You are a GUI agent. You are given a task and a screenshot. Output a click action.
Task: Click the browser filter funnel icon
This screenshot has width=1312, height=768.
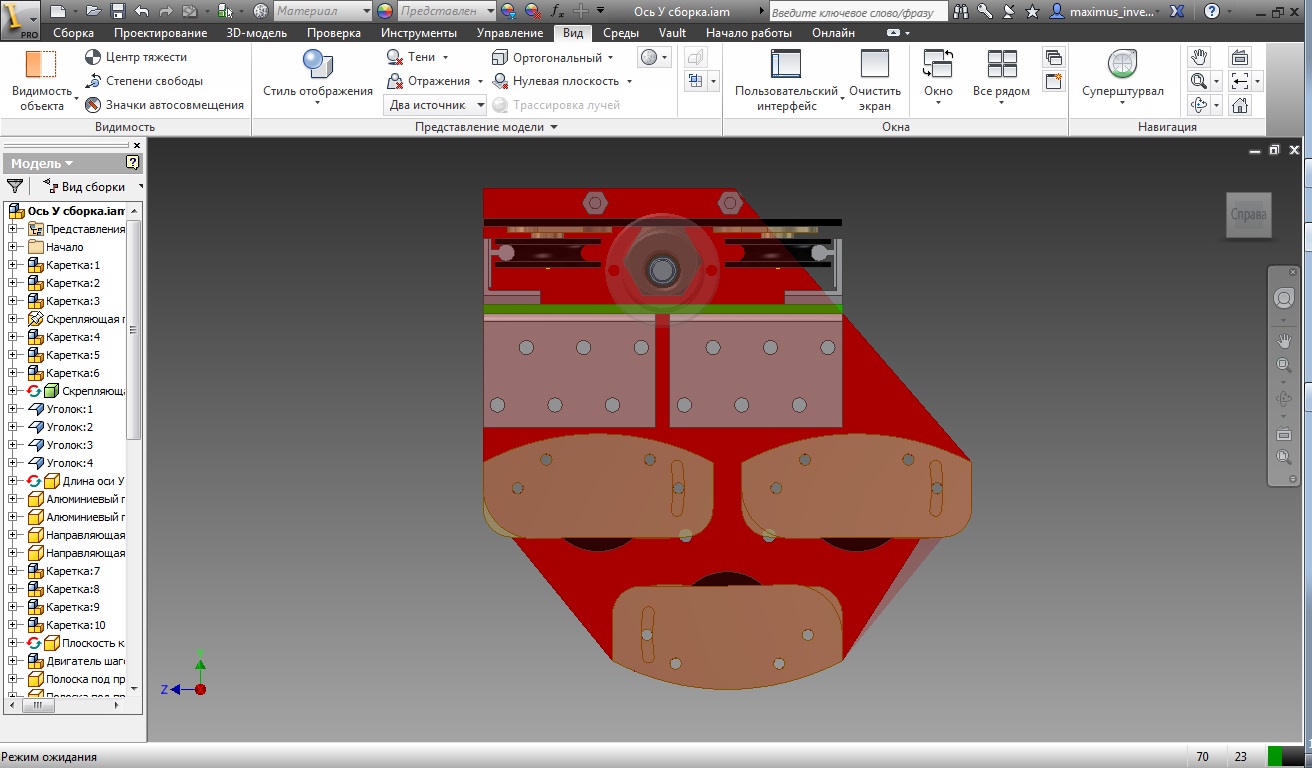click(15, 186)
